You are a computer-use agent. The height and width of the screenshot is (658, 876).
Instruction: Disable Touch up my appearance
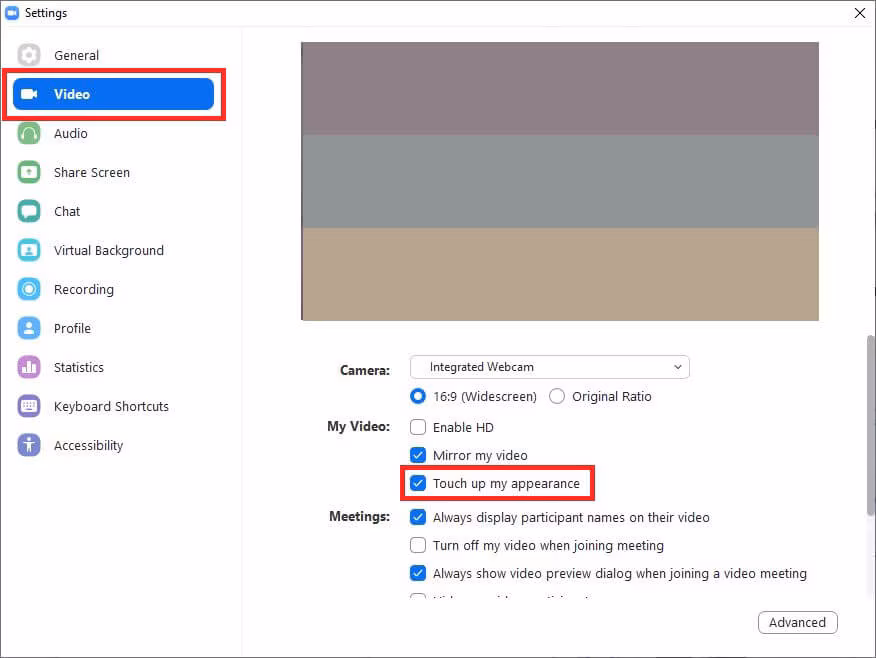[418, 484]
